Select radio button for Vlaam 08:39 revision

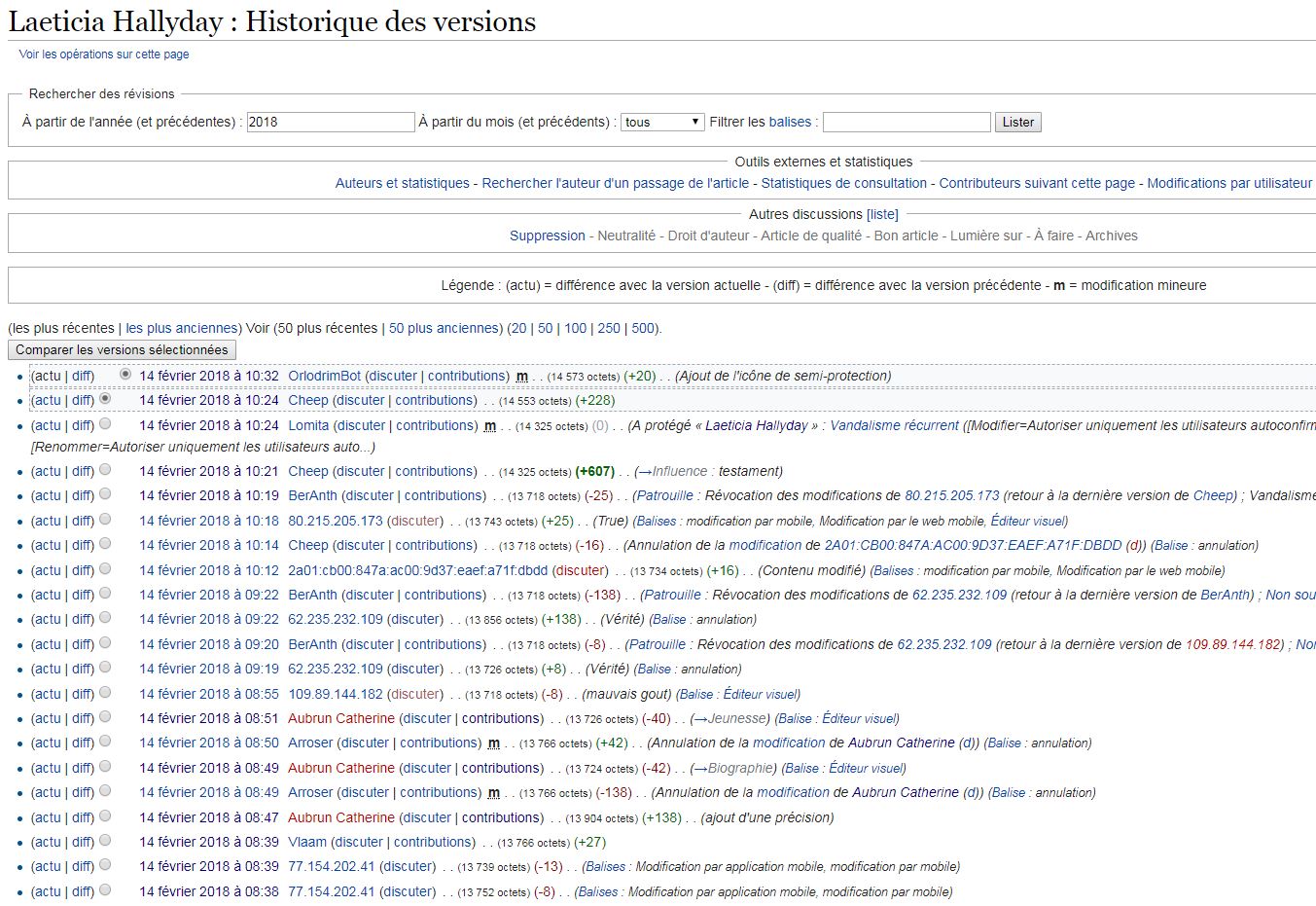click(105, 840)
